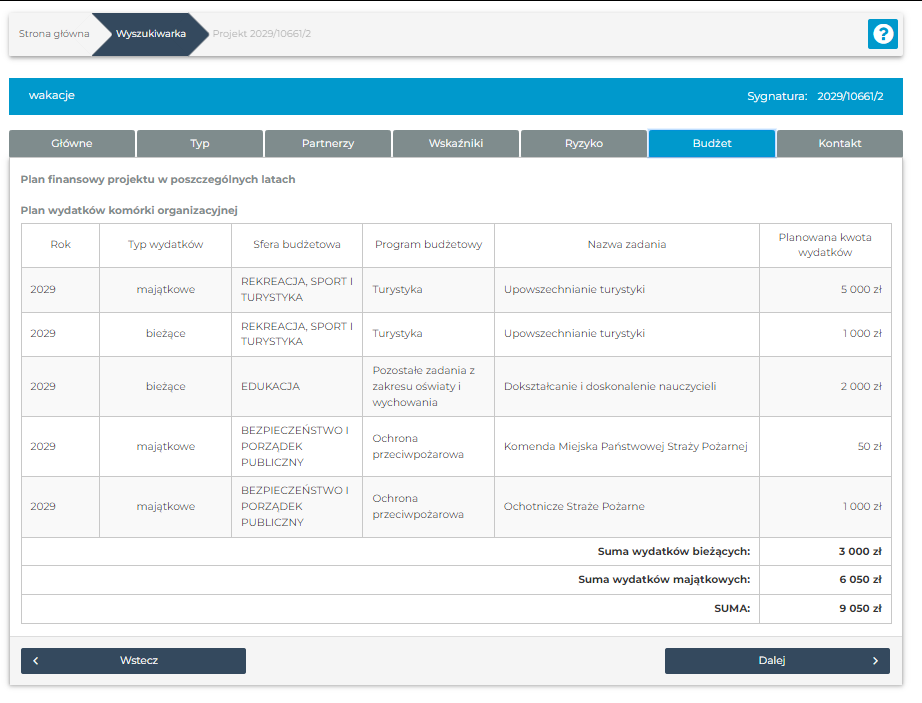Navigate to Strona główna breadcrumb

tap(54, 34)
